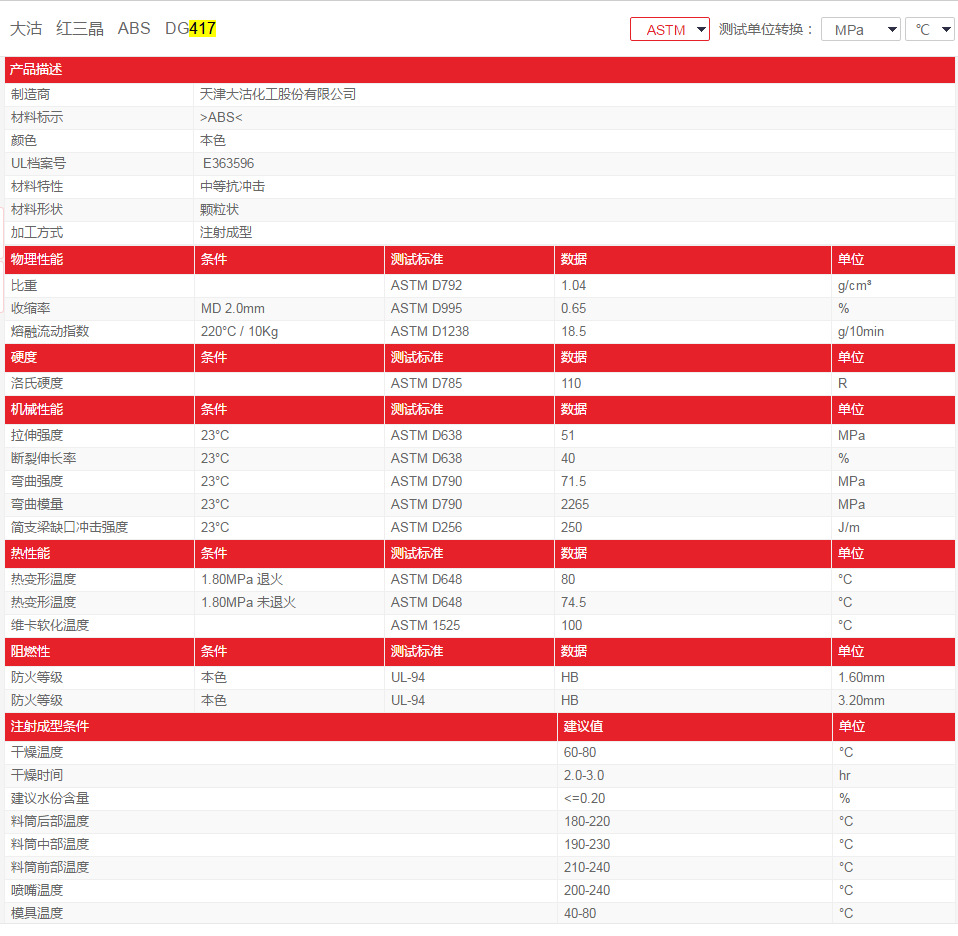Click shrinkage condition MD 2.0mm
958x936 pixels.
(x=233, y=309)
